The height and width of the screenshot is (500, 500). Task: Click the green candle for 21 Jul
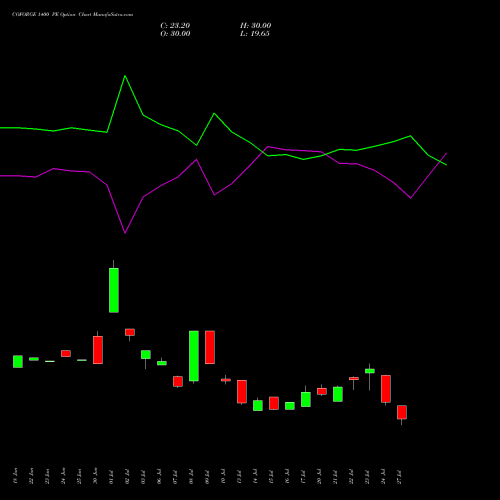(338, 394)
